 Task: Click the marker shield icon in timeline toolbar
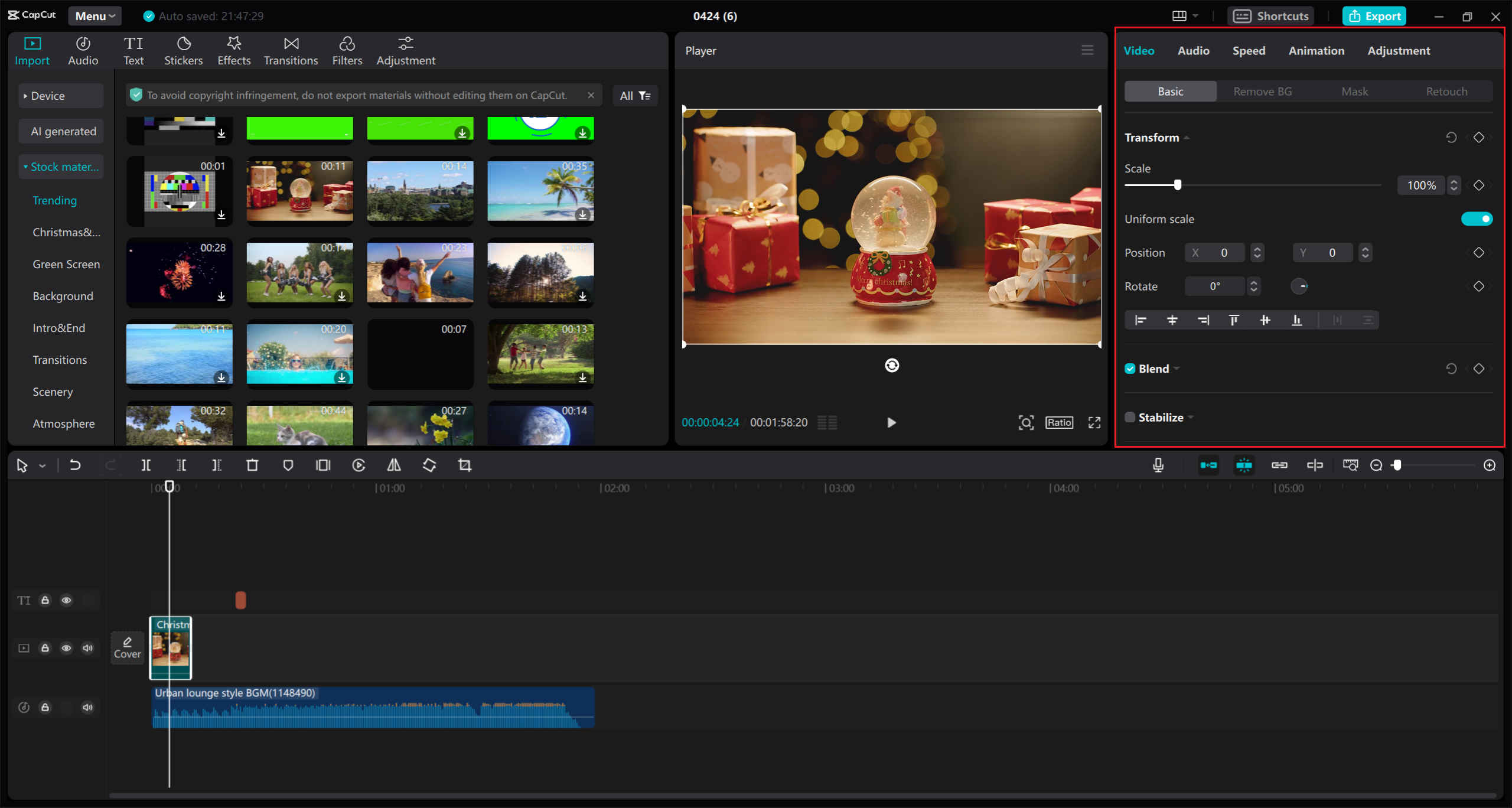[288, 465]
